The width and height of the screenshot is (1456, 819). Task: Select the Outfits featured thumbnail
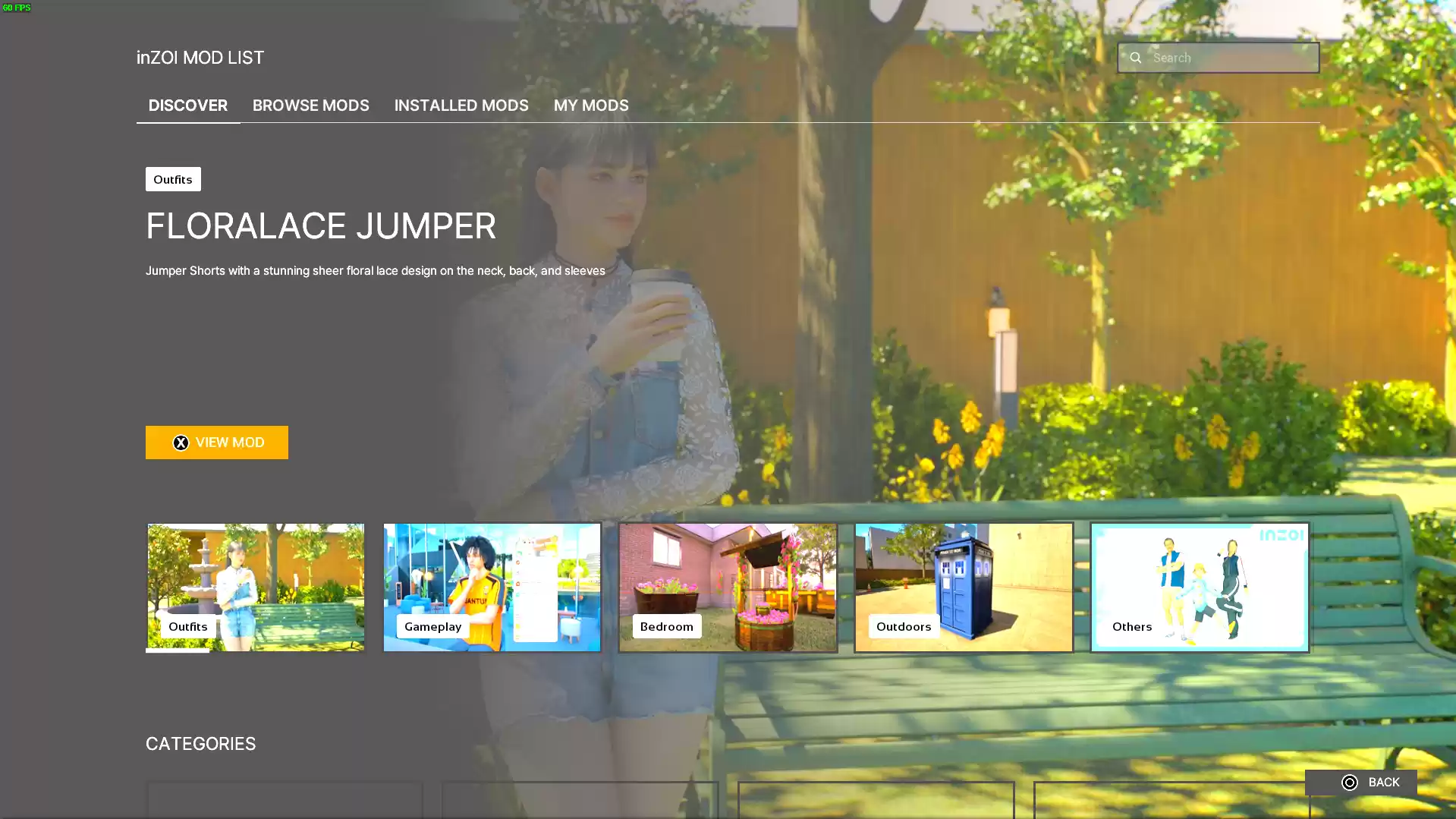point(256,586)
